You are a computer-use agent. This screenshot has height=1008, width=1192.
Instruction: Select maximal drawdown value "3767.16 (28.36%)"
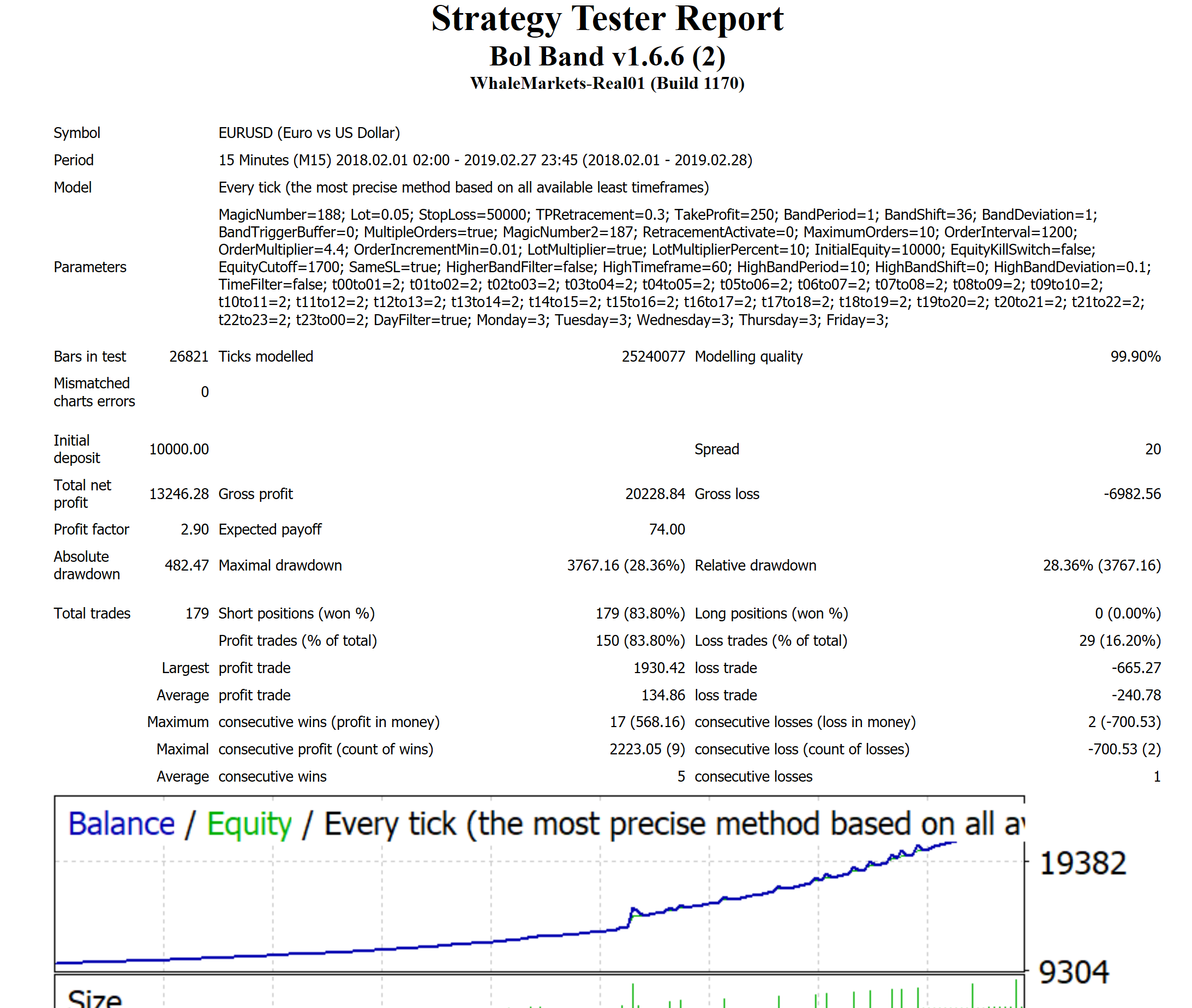(626, 566)
